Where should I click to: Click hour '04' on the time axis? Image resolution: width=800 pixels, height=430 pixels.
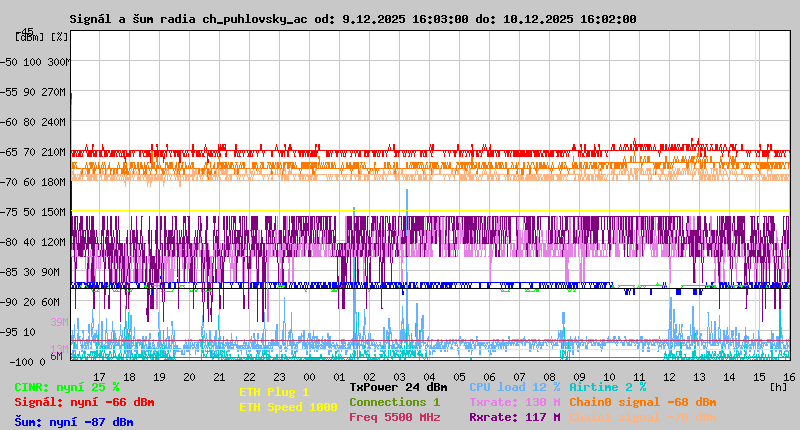[429, 377]
